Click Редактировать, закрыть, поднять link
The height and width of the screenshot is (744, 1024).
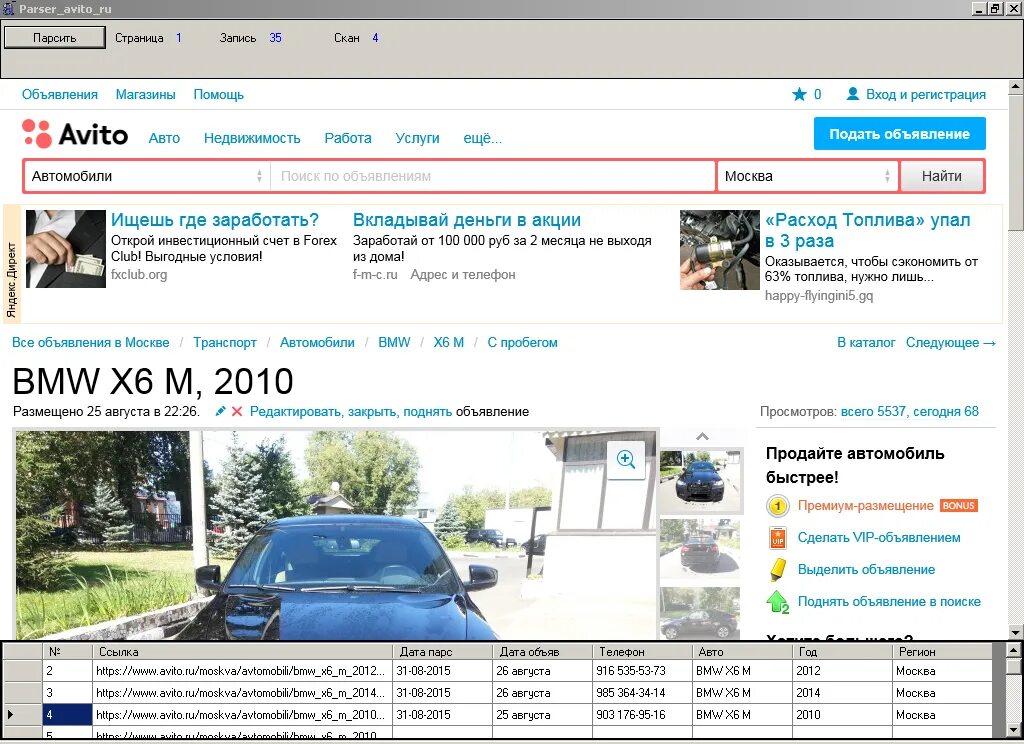click(351, 412)
